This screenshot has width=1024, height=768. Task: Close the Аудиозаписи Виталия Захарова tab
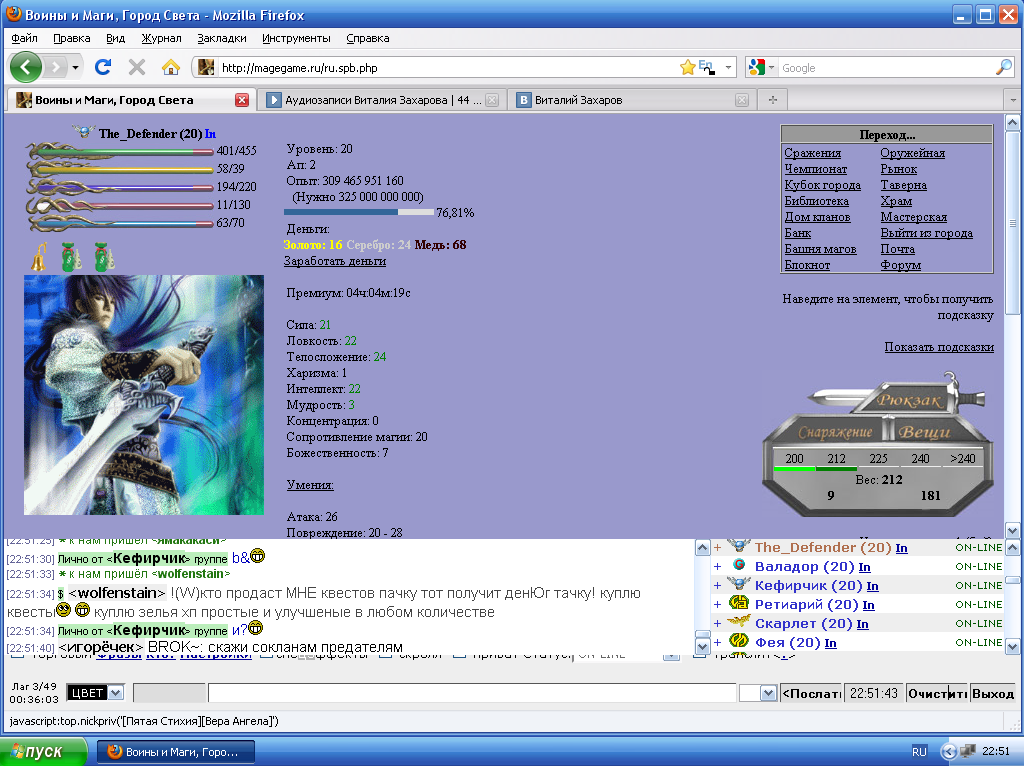(492, 100)
